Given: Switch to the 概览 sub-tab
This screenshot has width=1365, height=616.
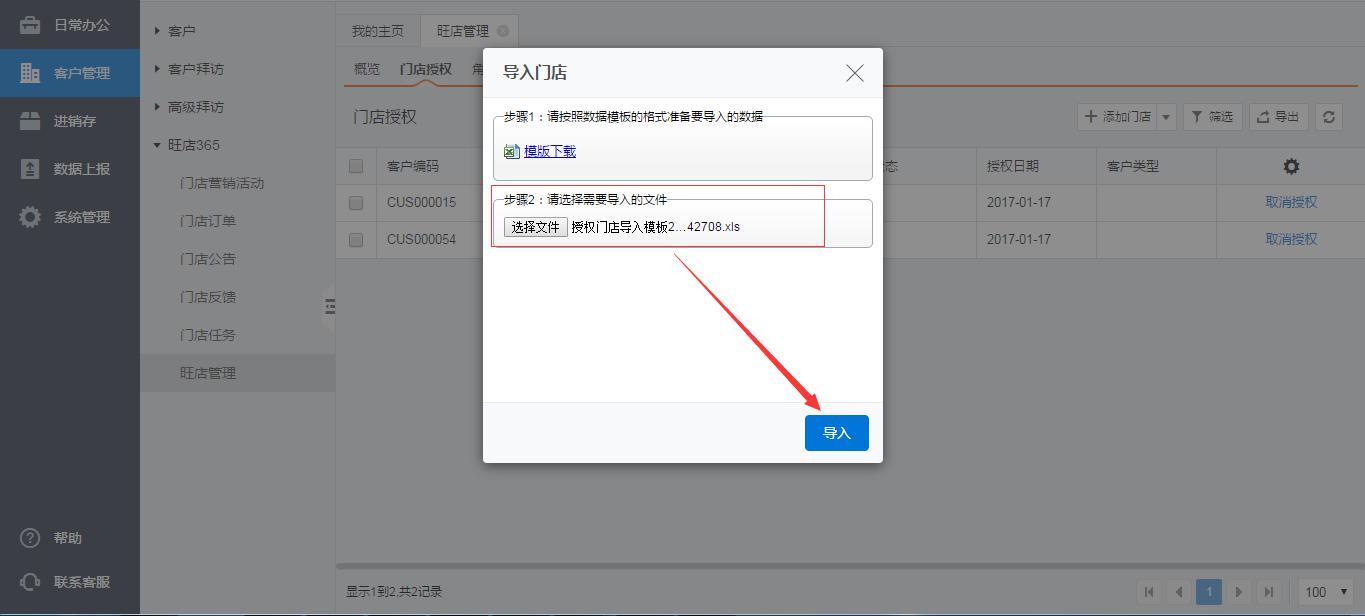Looking at the screenshot, I should pyautogui.click(x=366, y=69).
